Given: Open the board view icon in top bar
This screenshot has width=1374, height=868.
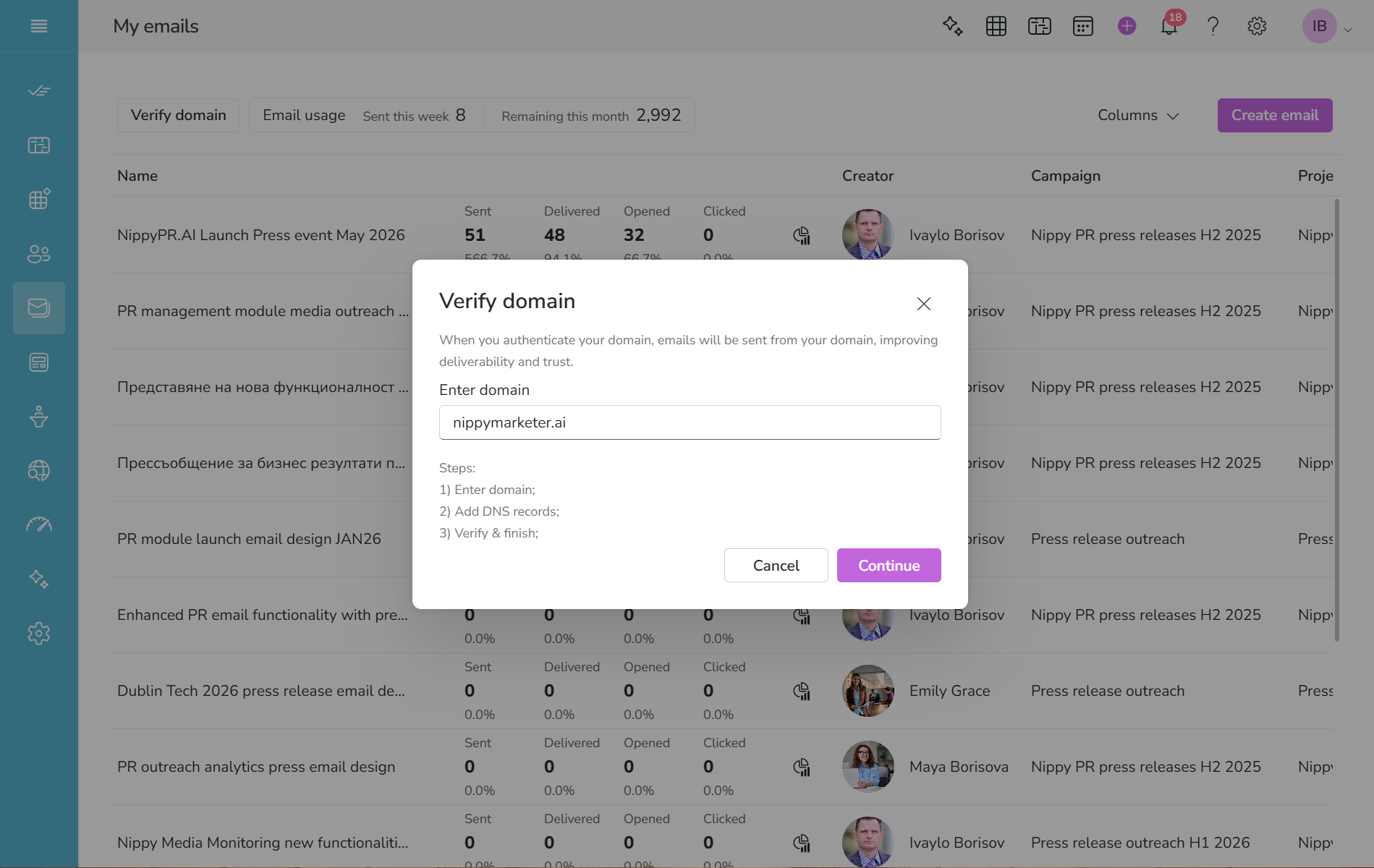Looking at the screenshot, I should (x=1040, y=26).
